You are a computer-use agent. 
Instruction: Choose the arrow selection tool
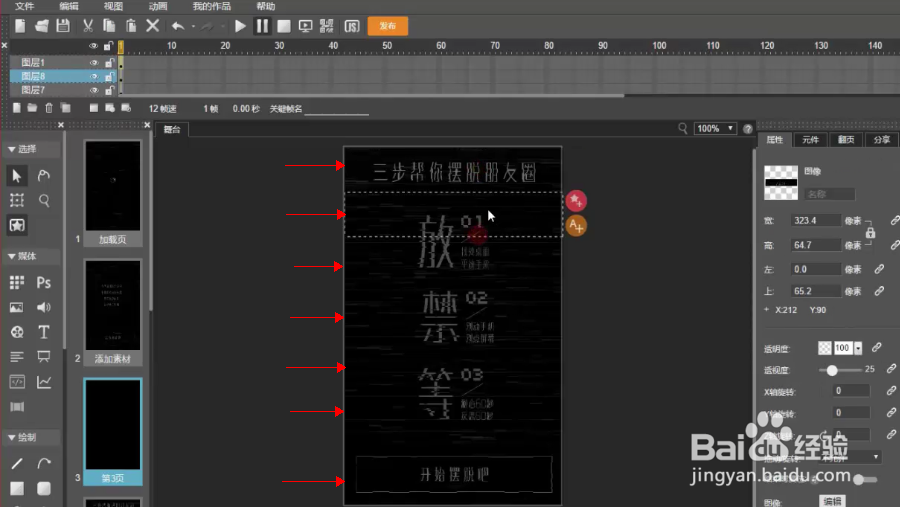[17, 175]
